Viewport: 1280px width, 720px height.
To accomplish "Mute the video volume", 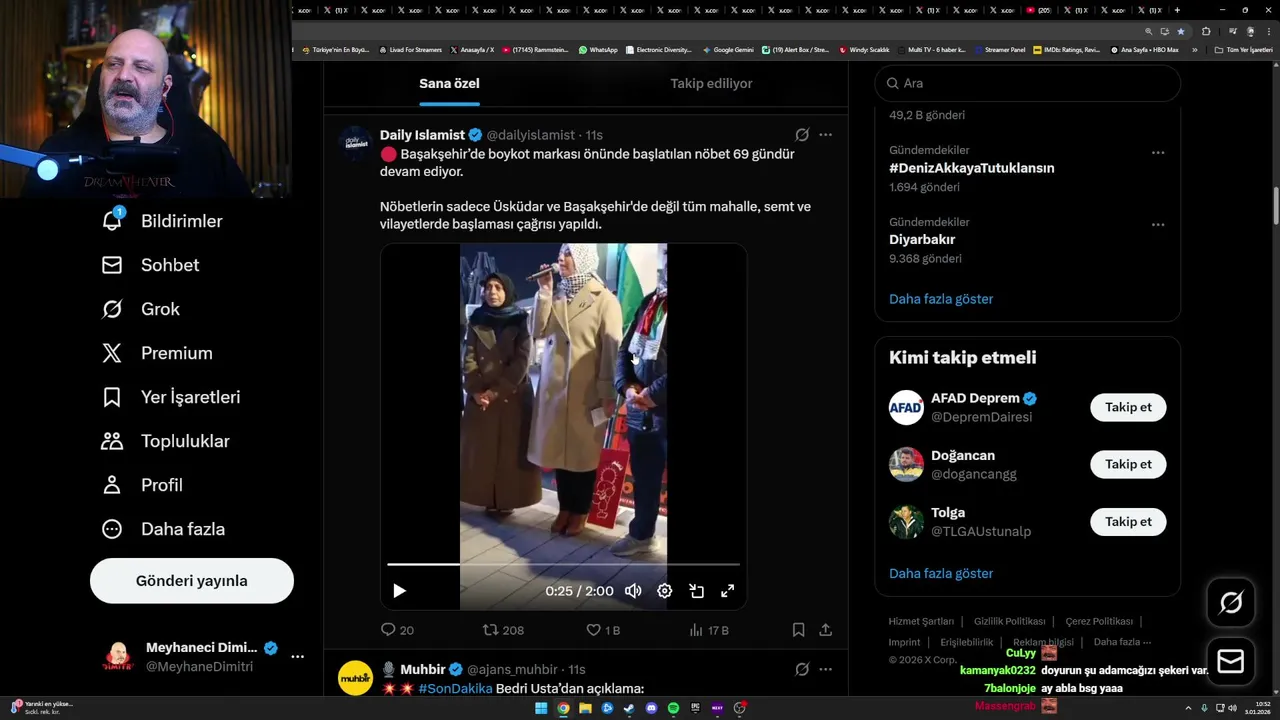I will pos(633,591).
